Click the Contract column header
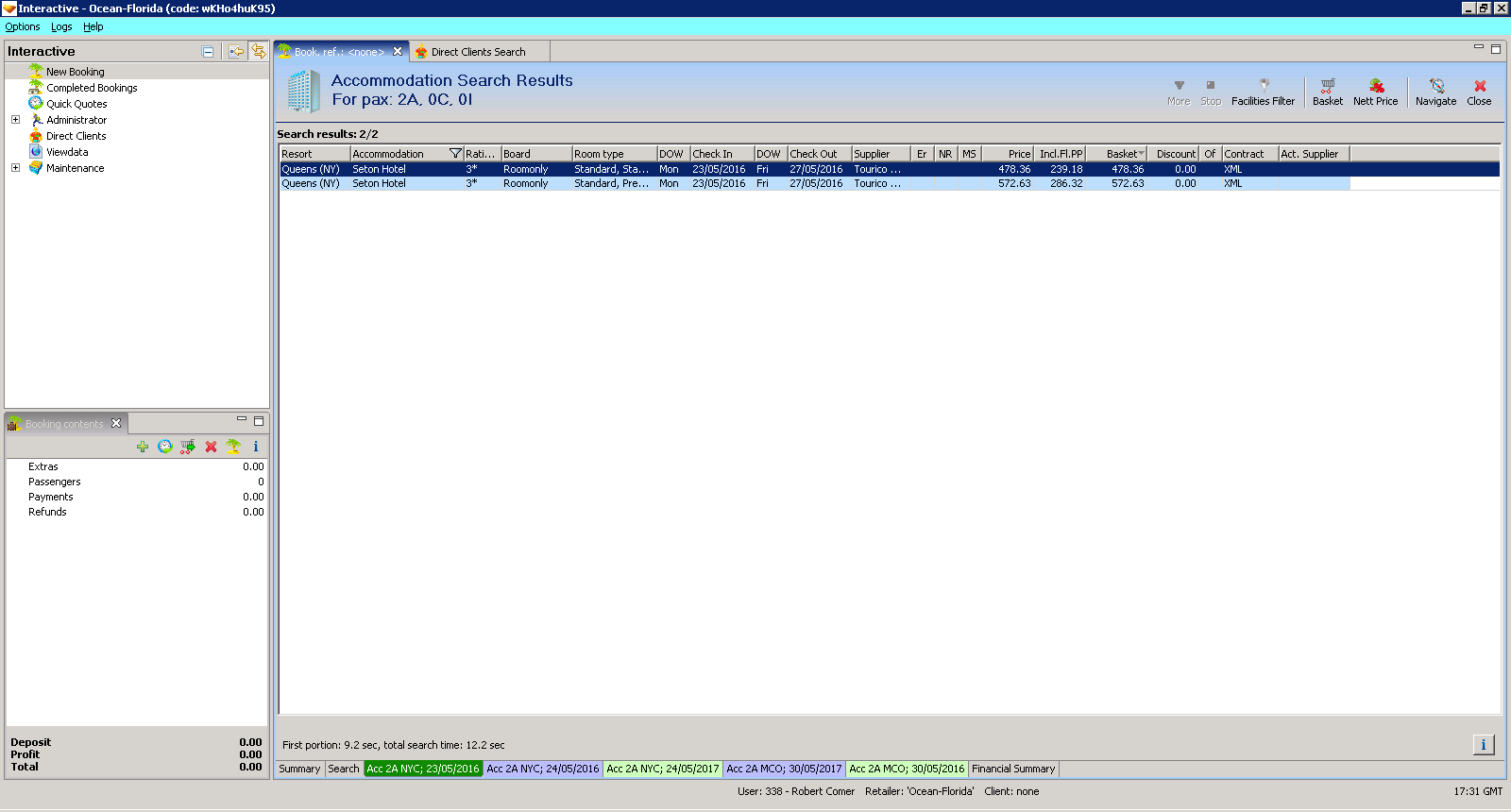Screen dimensions: 1511x812 (1250, 154)
